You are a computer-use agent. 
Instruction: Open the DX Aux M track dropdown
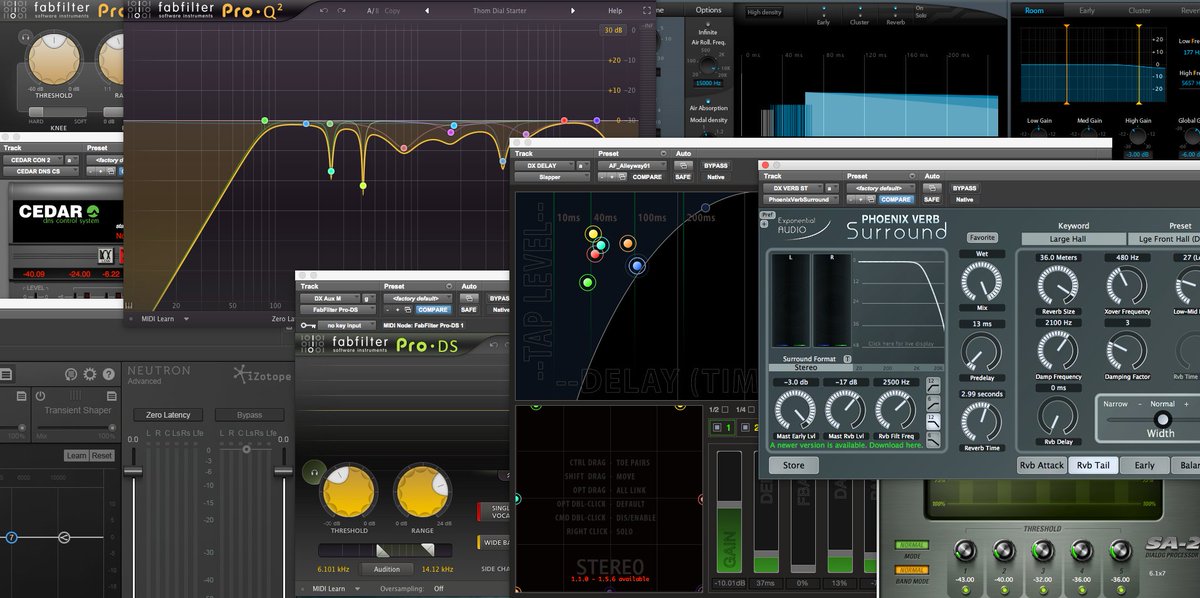click(x=329, y=298)
